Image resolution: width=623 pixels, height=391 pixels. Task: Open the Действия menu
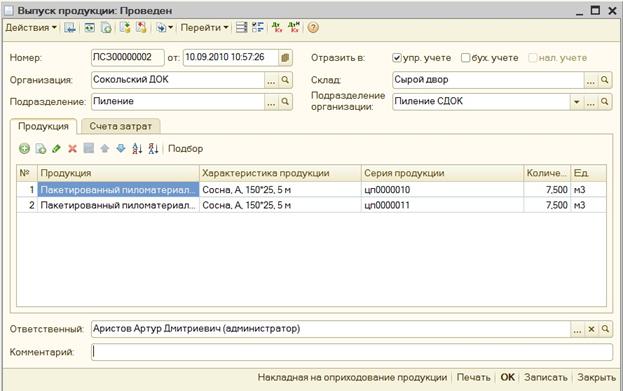(31, 28)
